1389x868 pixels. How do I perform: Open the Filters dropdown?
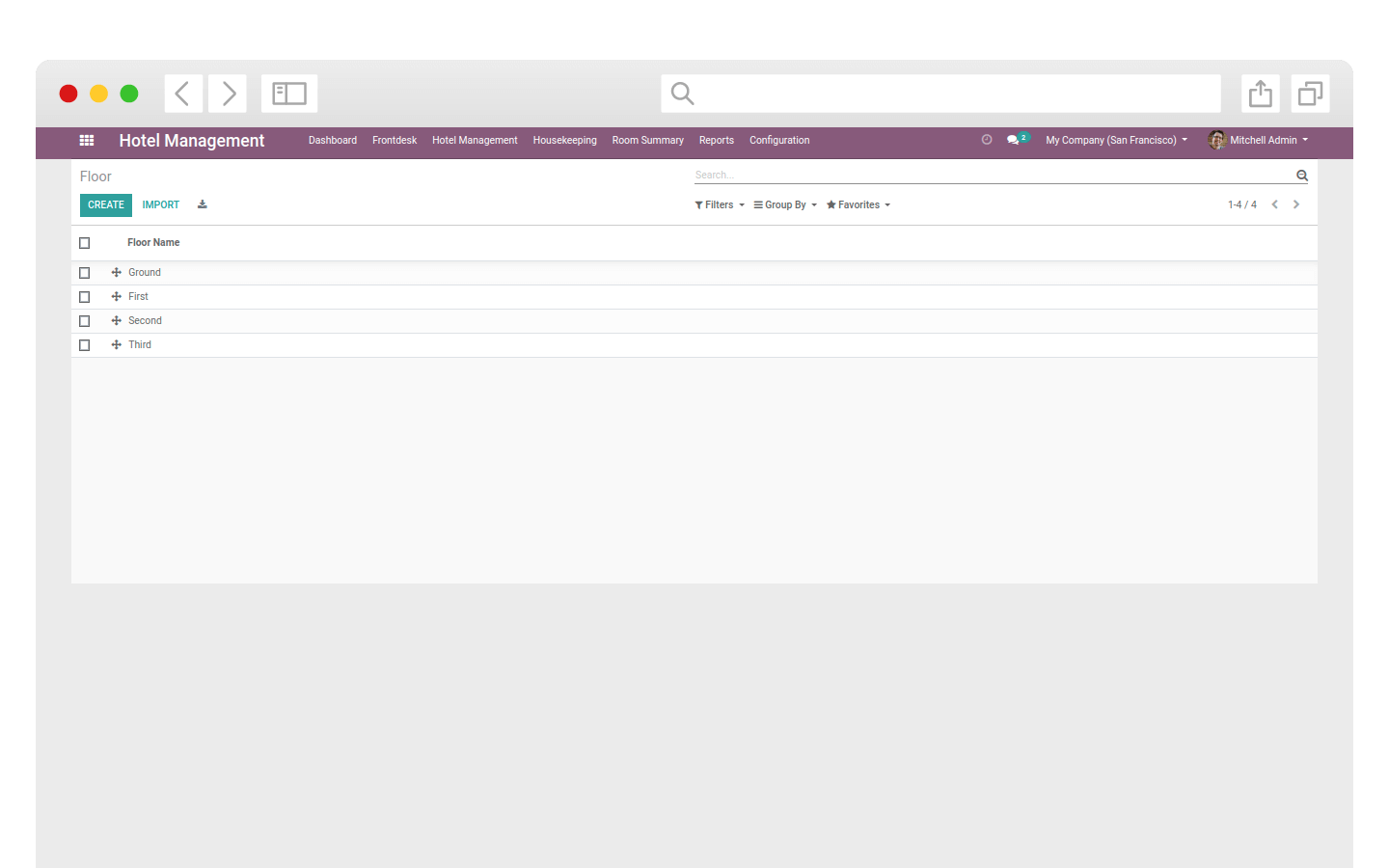tap(720, 204)
